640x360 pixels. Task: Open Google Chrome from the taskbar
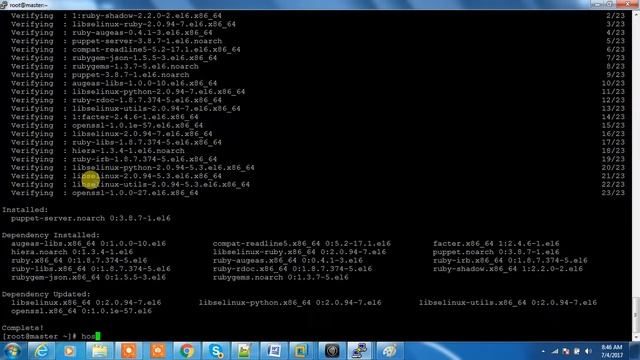click(x=187, y=351)
